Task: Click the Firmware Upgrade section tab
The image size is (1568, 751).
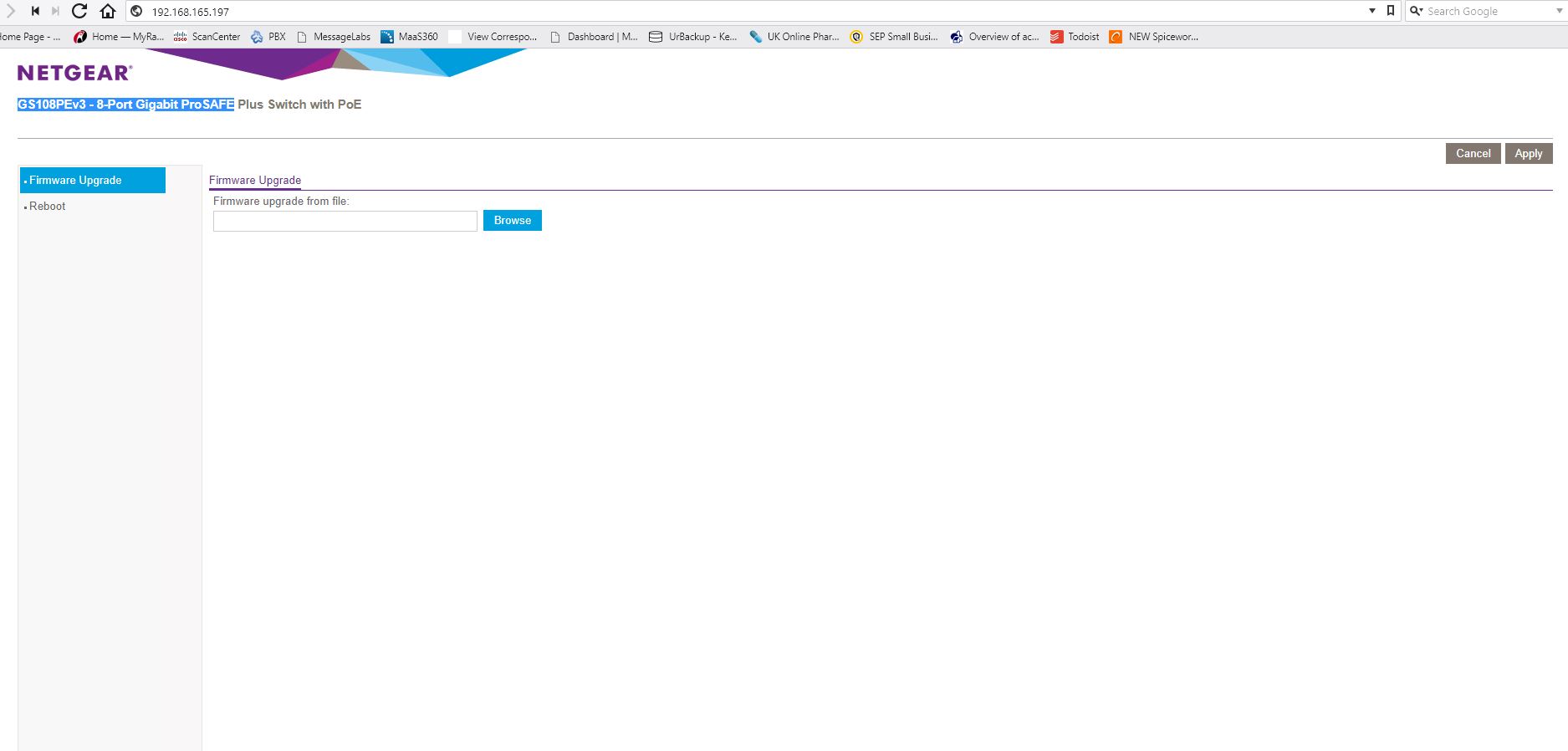Action: pyautogui.click(x=255, y=180)
